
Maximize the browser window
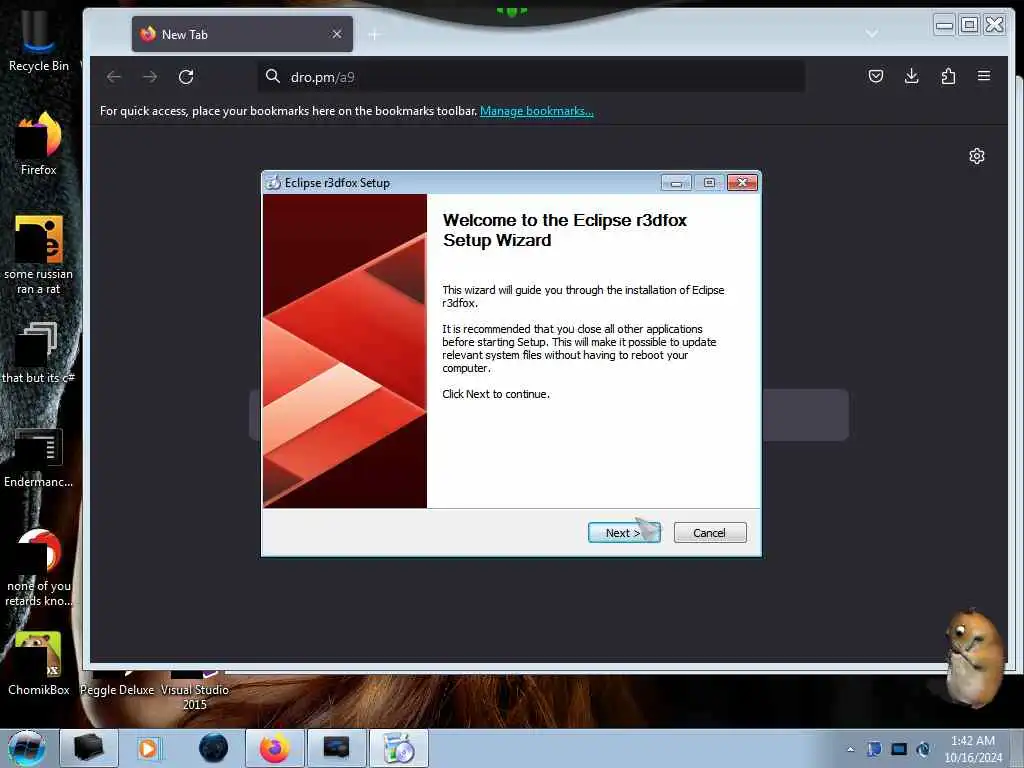click(969, 25)
